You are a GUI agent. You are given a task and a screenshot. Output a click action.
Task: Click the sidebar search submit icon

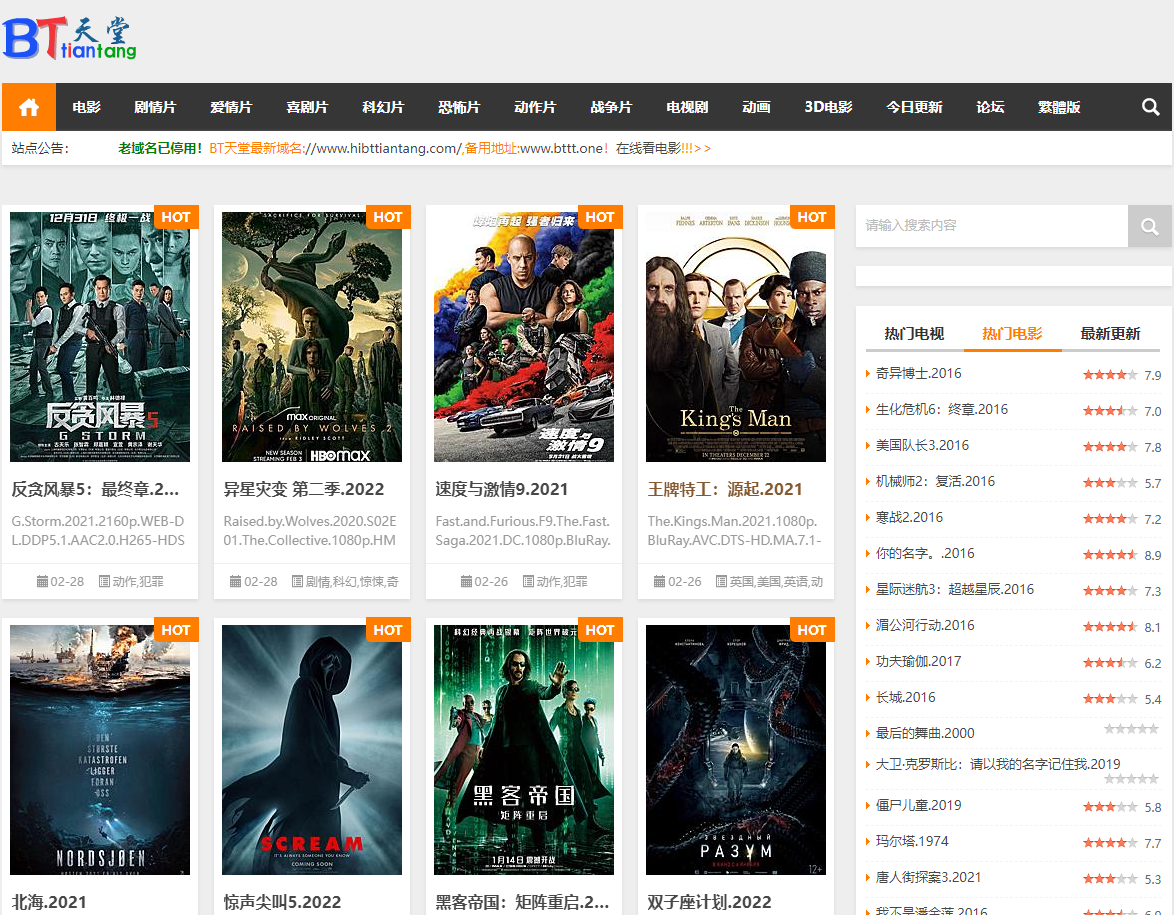pyautogui.click(x=1149, y=226)
